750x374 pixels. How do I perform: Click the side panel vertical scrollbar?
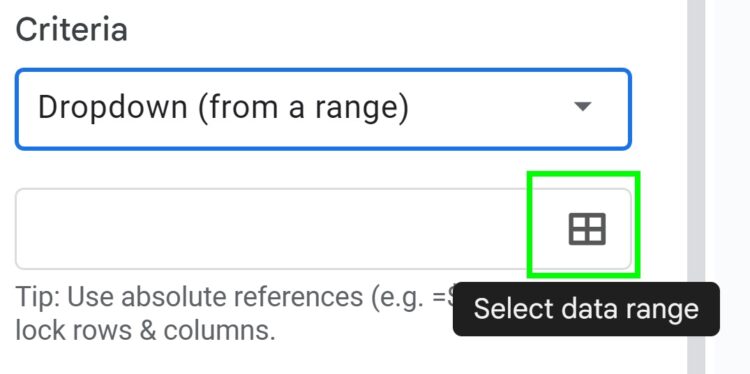[x=695, y=187]
